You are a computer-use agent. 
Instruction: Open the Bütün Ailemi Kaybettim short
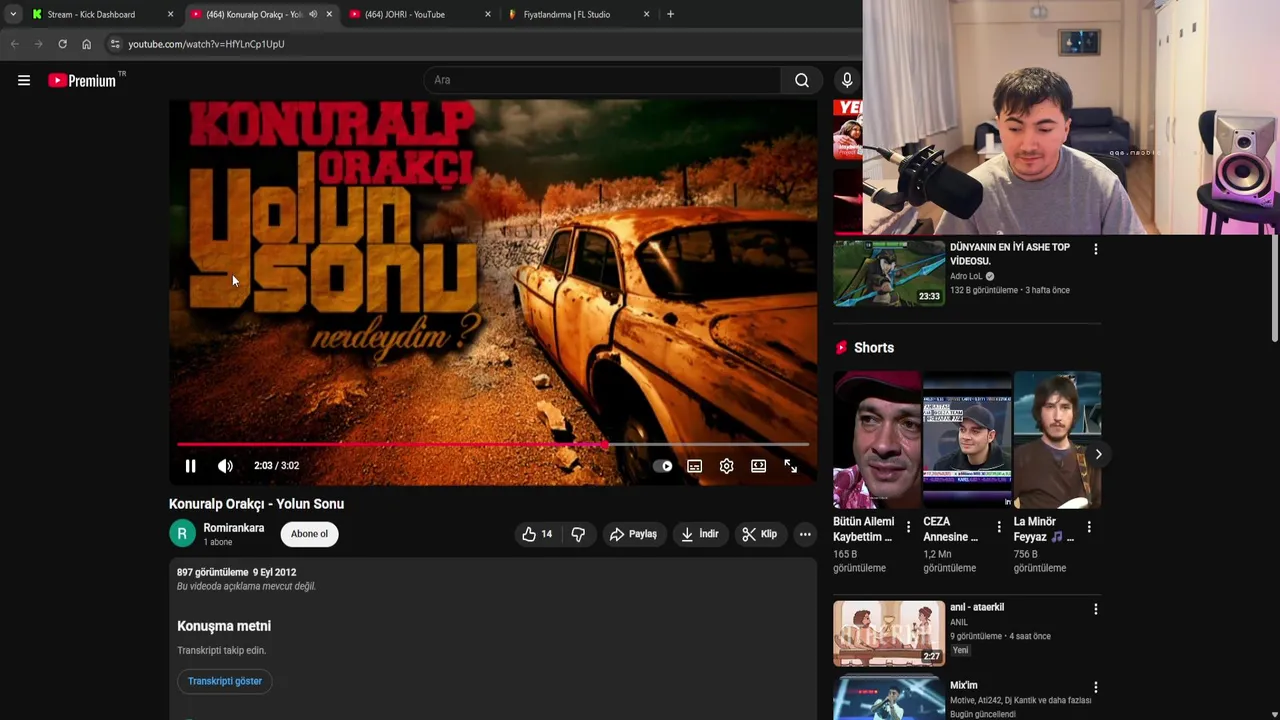(x=877, y=440)
